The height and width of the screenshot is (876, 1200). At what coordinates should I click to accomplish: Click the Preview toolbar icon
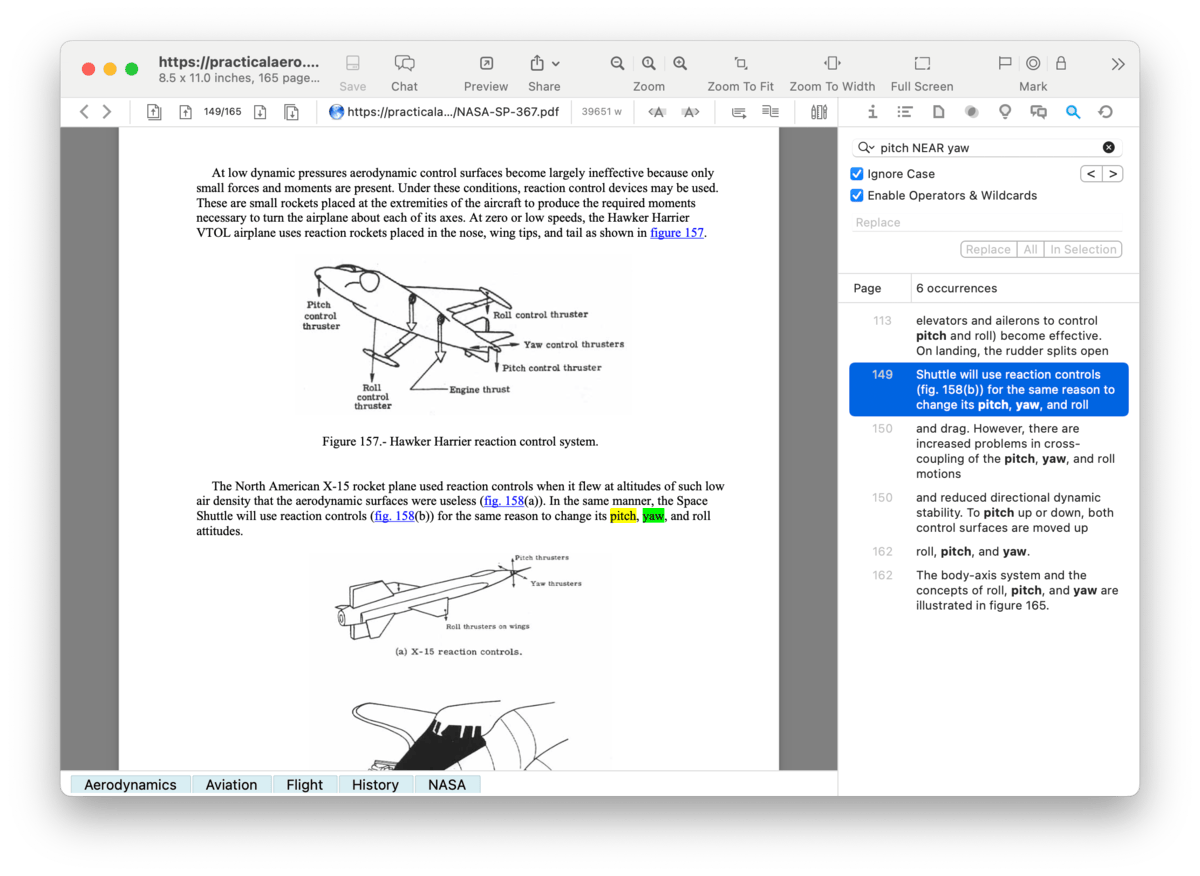pos(485,64)
